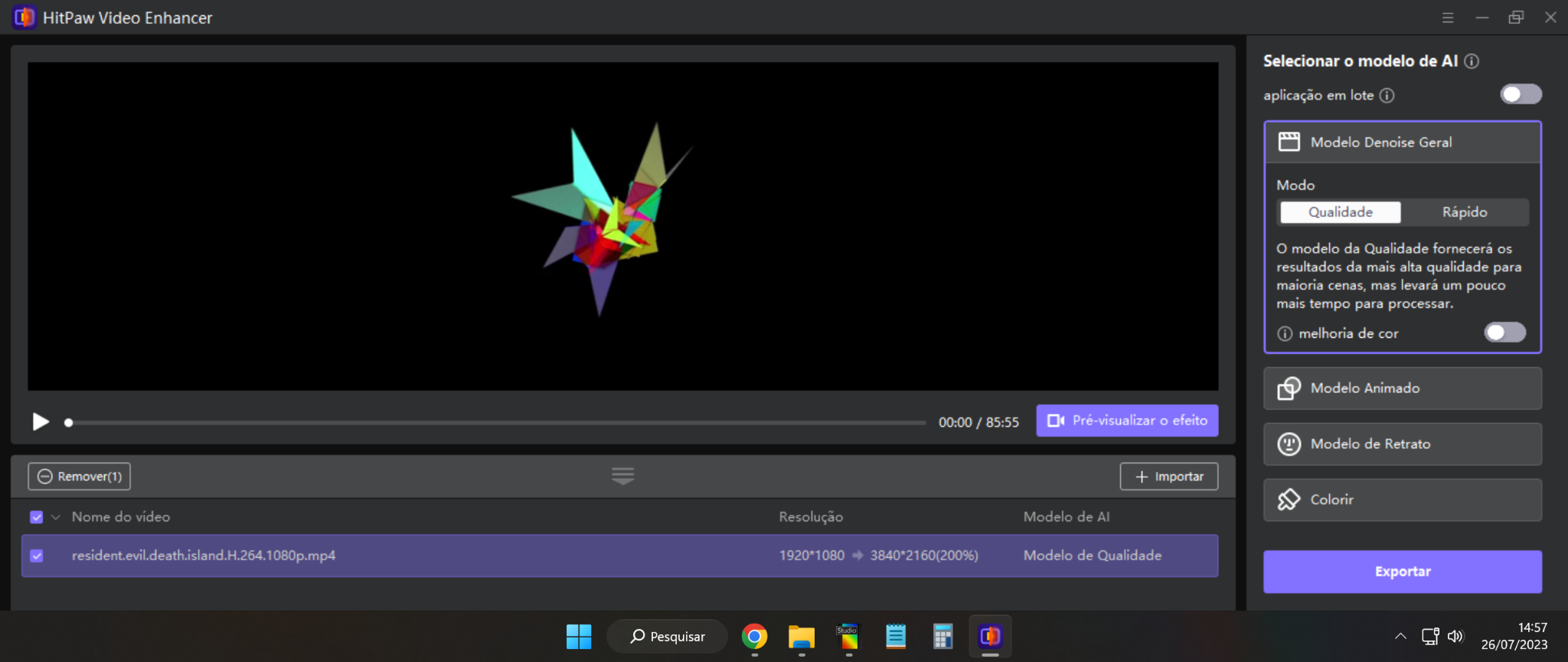This screenshot has height=662, width=1568.
Task: Click the playback progress slider handle
Action: 68,422
